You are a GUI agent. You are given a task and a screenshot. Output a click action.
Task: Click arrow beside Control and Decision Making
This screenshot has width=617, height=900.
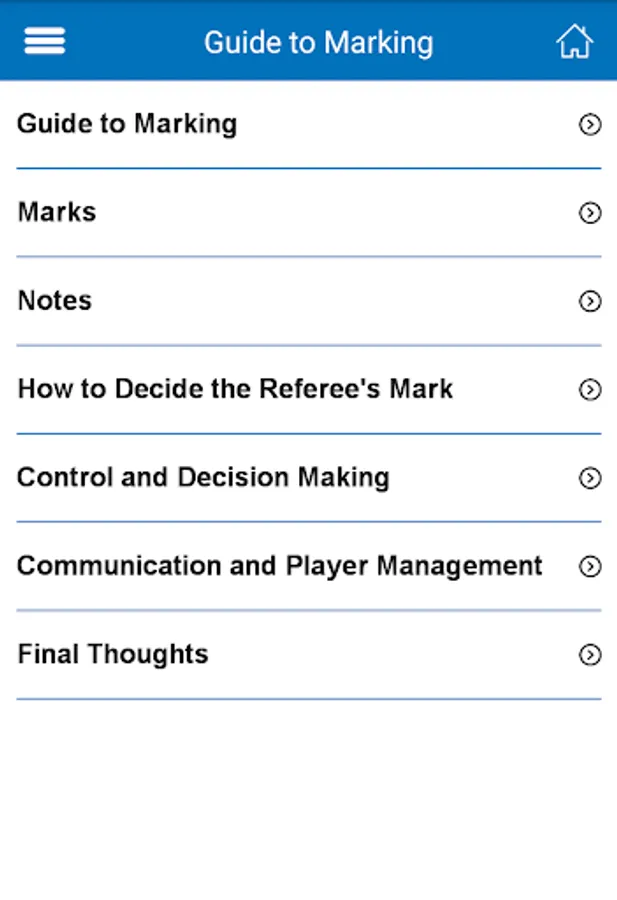click(x=590, y=478)
